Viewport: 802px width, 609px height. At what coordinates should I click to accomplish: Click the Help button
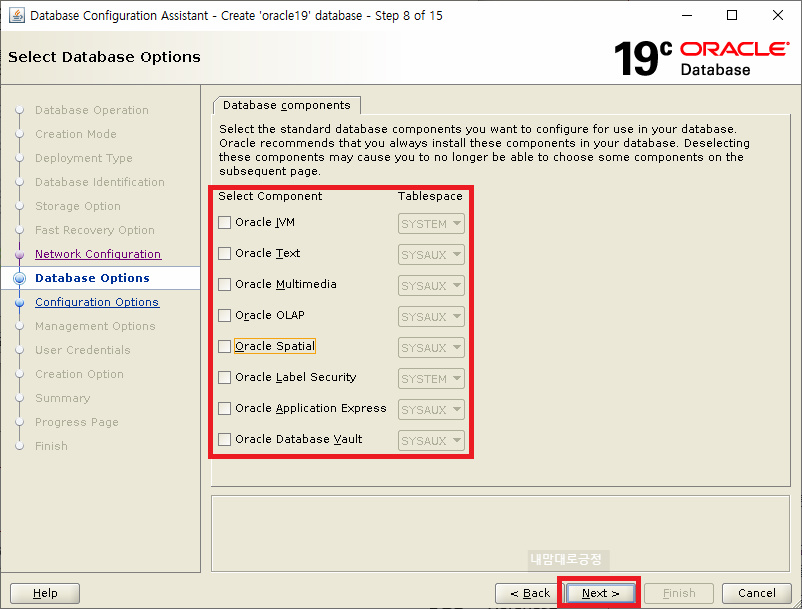click(x=45, y=593)
